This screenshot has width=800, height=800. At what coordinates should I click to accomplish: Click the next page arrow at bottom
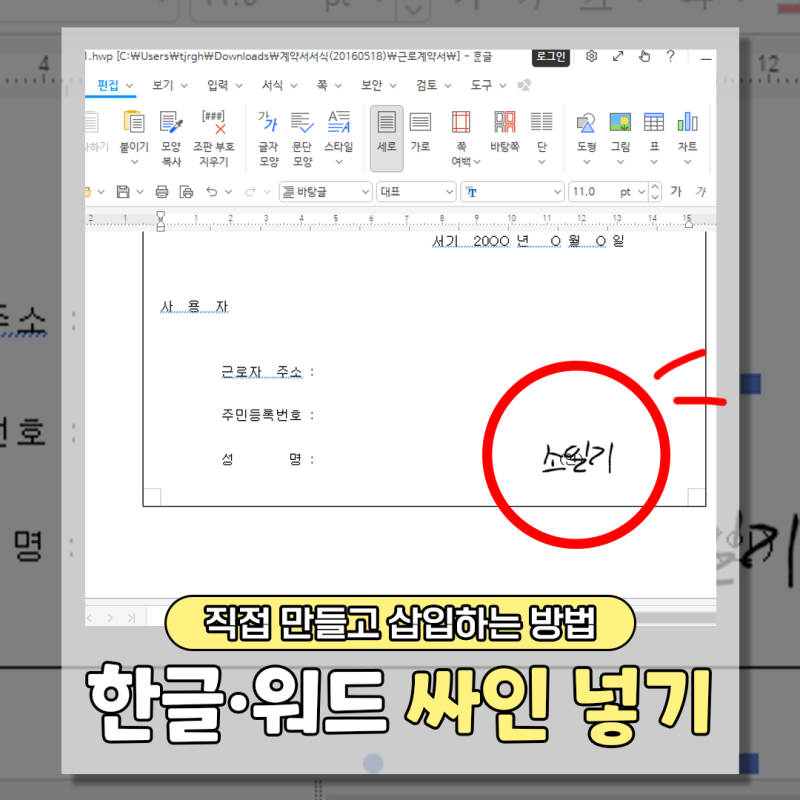(x=110, y=617)
